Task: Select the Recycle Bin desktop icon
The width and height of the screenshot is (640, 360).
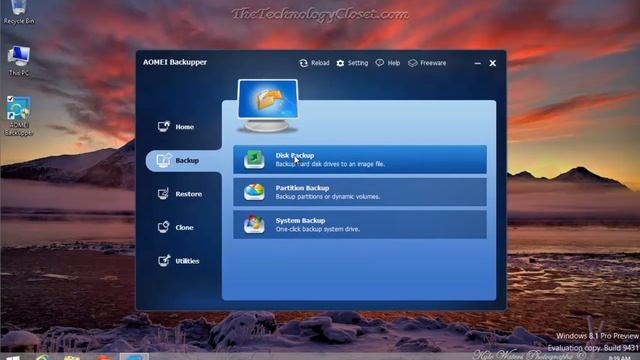Action: 19,12
